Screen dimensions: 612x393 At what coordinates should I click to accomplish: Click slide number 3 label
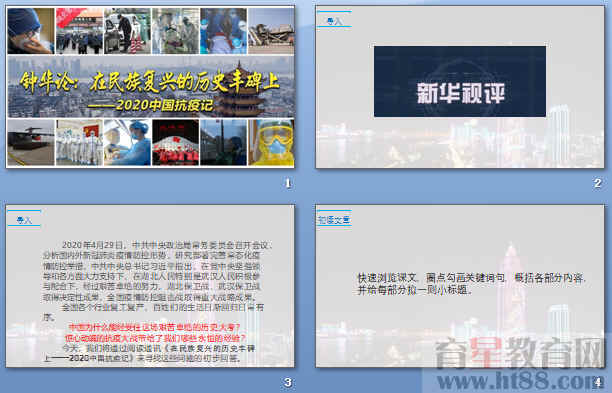point(288,382)
